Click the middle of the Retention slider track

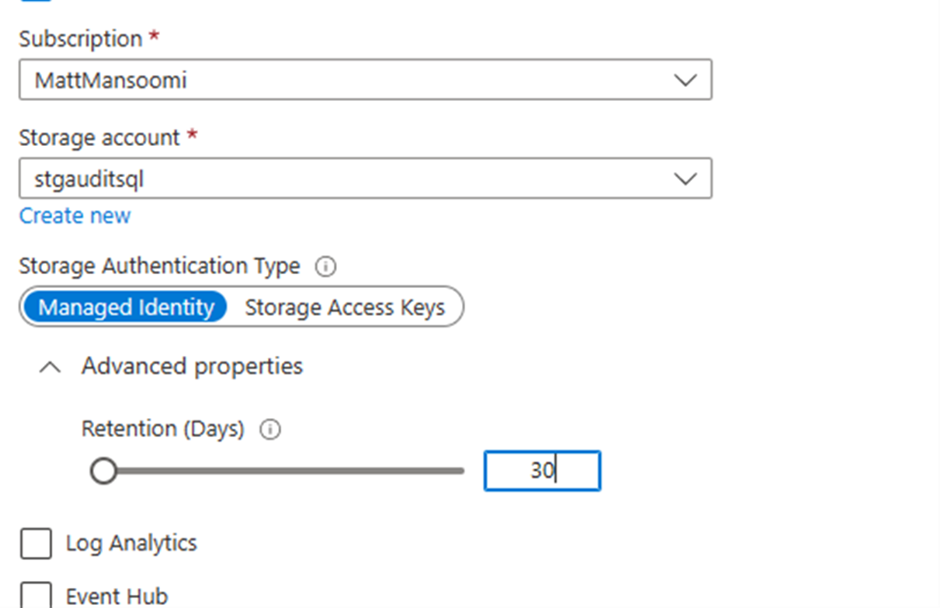pyautogui.click(x=284, y=471)
